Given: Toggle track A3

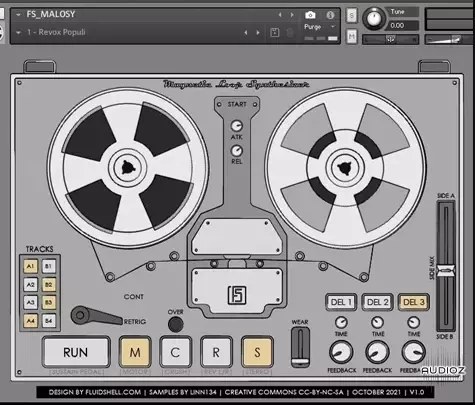Looking at the screenshot, I should [30, 302].
